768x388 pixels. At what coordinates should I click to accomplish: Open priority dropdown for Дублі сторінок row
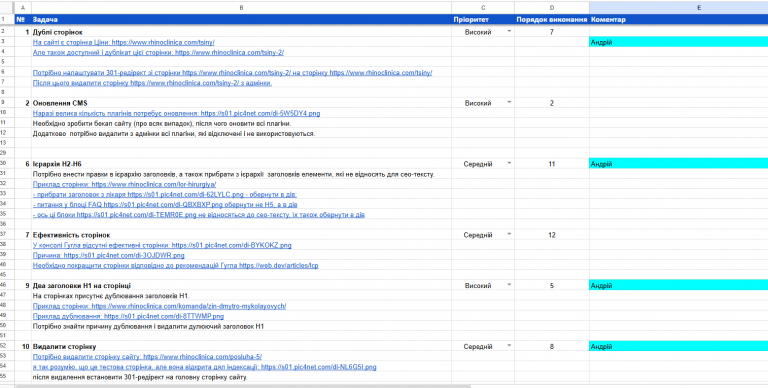[509, 32]
